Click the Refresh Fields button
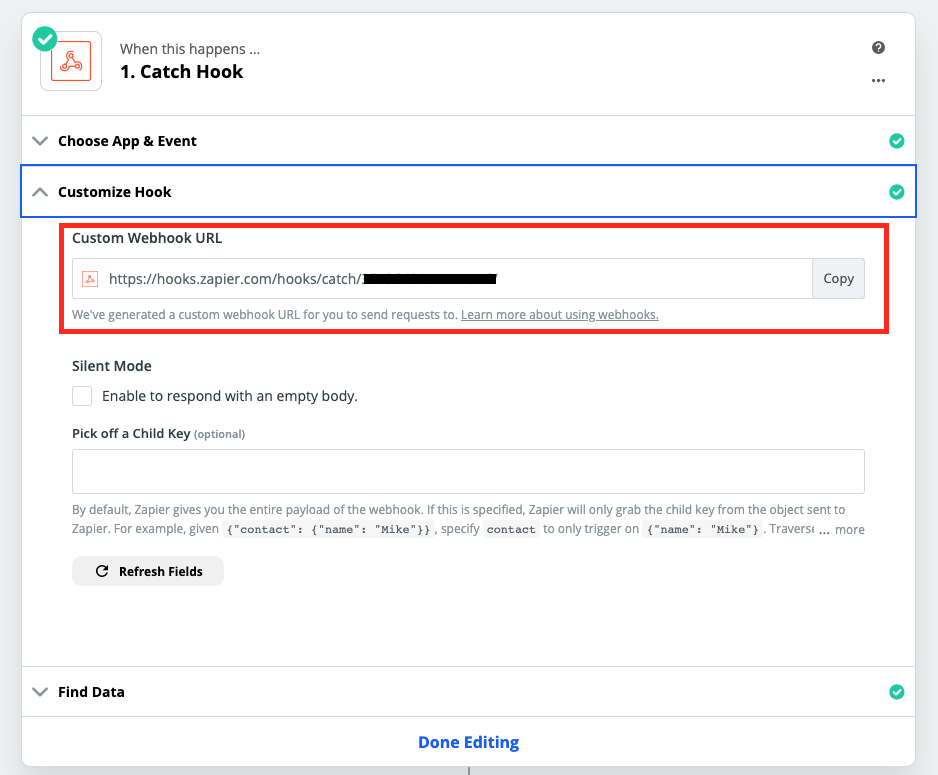938x775 pixels. pyautogui.click(x=148, y=571)
